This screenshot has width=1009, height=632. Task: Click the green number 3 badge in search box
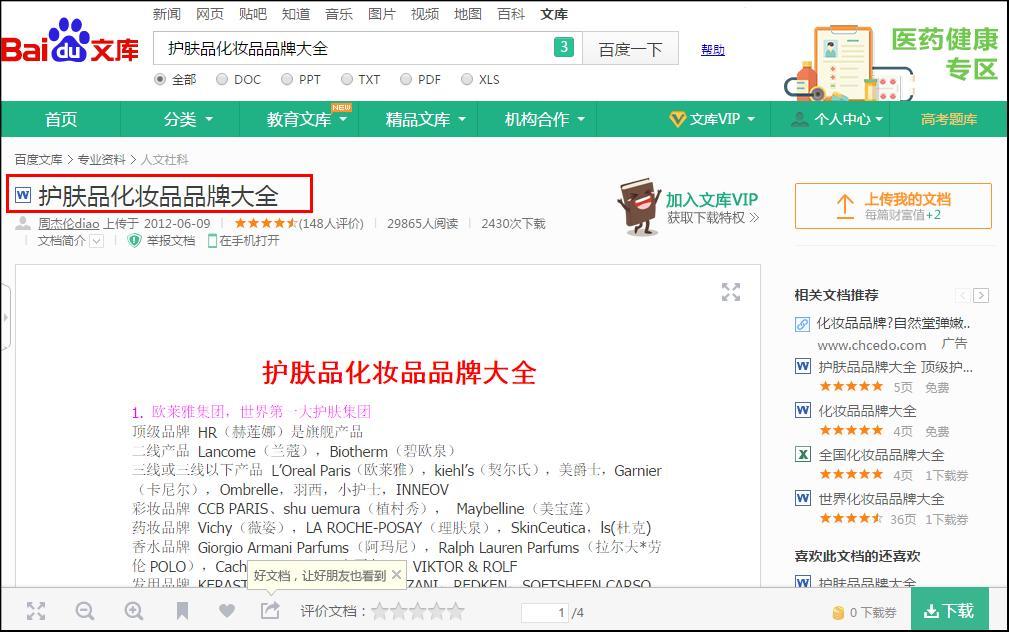tap(564, 47)
